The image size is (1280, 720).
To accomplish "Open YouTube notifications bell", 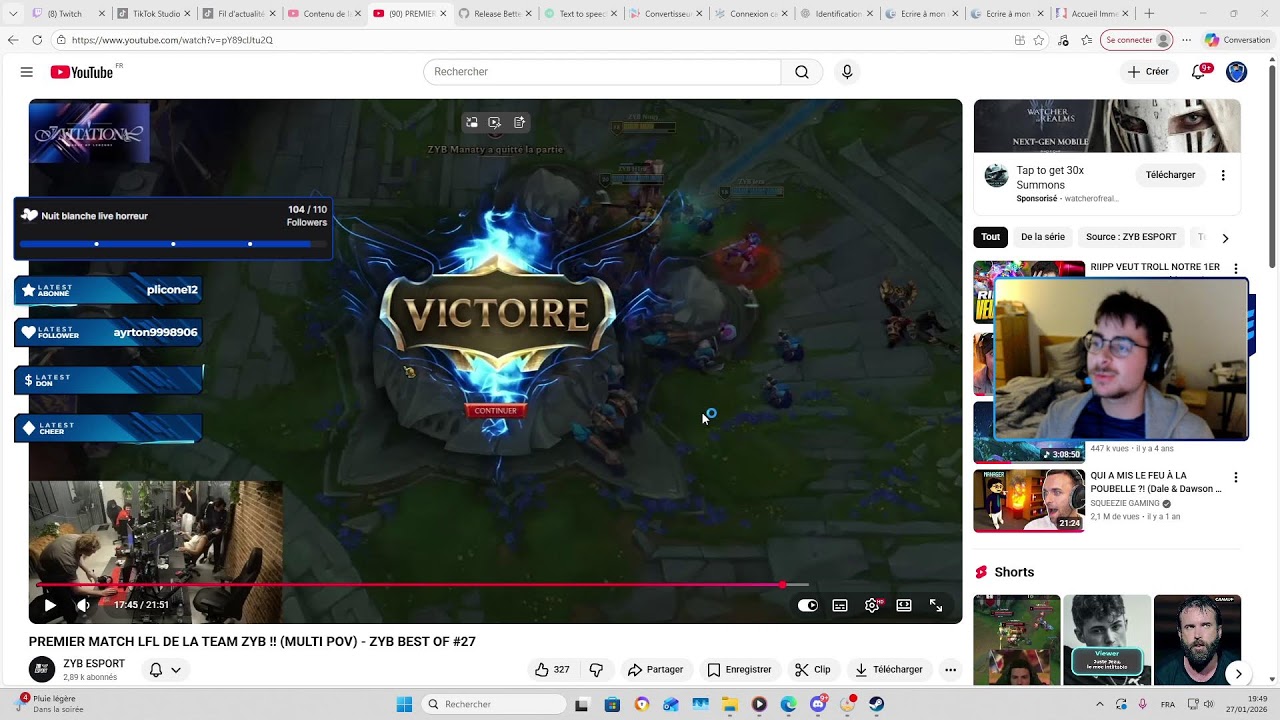I will (1198, 72).
